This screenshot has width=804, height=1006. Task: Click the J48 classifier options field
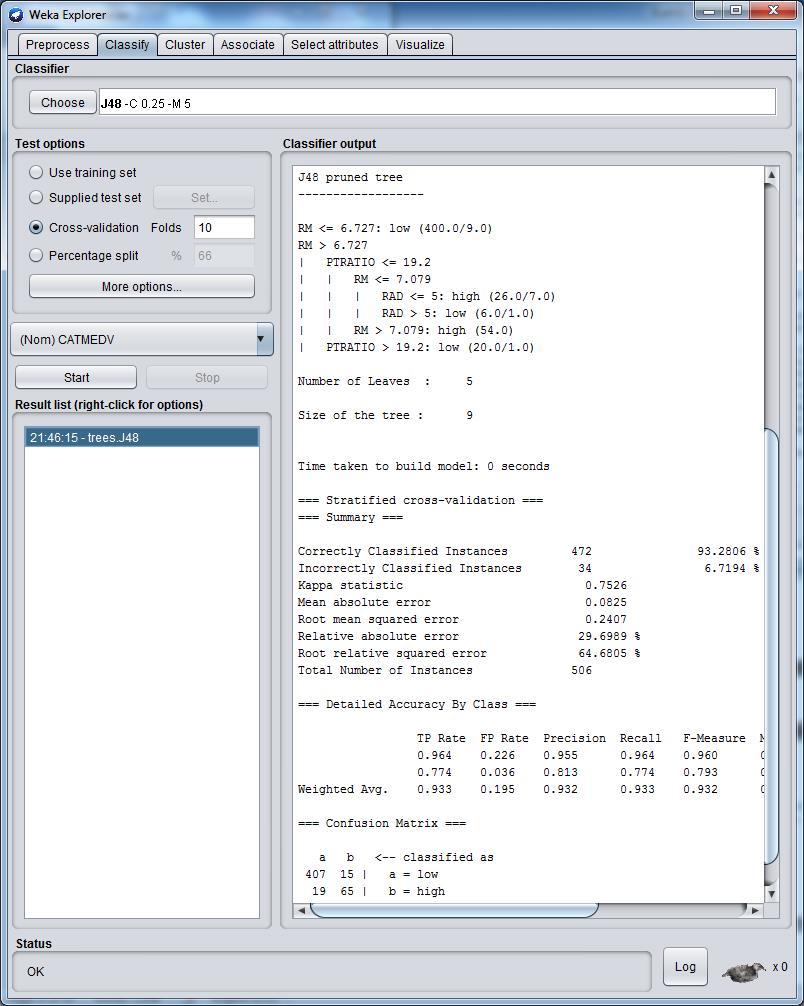point(437,103)
